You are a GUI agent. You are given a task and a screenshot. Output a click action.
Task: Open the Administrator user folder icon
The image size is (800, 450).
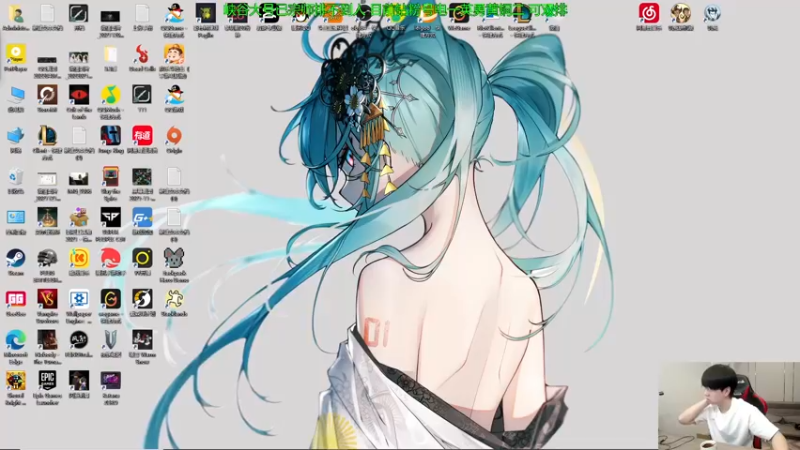click(x=16, y=14)
